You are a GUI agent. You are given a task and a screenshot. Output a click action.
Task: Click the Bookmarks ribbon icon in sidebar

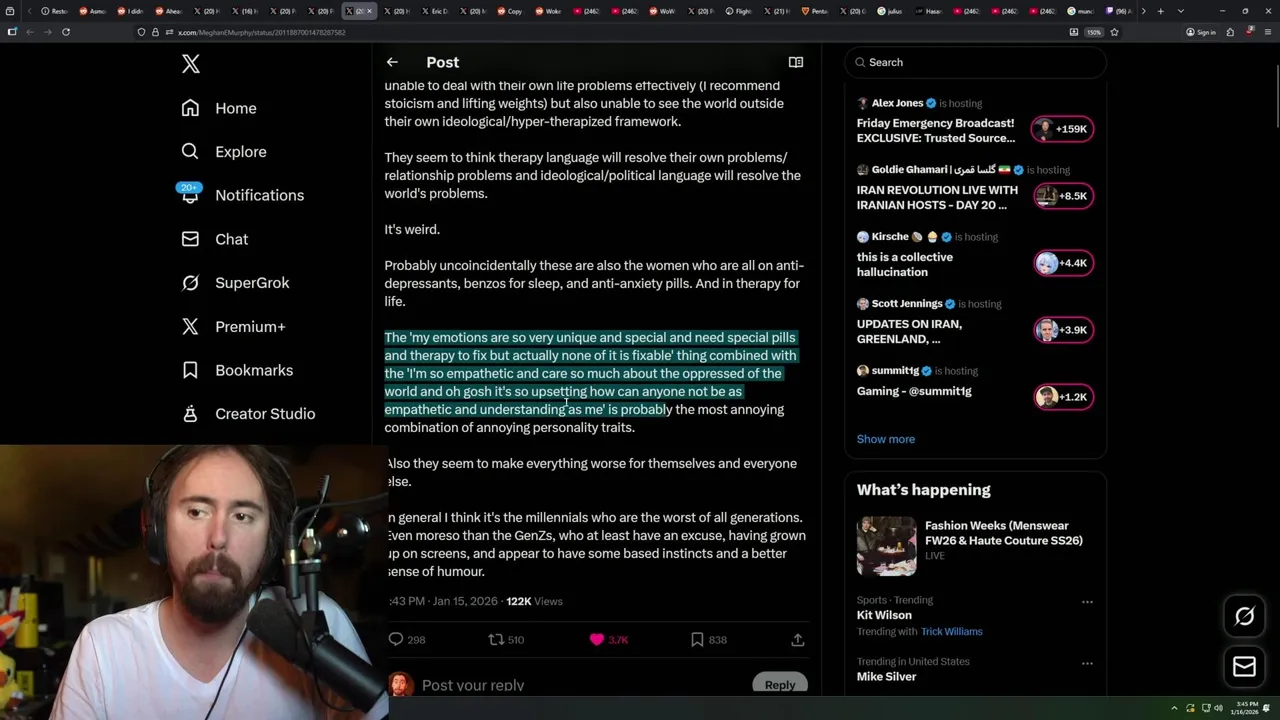[190, 370]
